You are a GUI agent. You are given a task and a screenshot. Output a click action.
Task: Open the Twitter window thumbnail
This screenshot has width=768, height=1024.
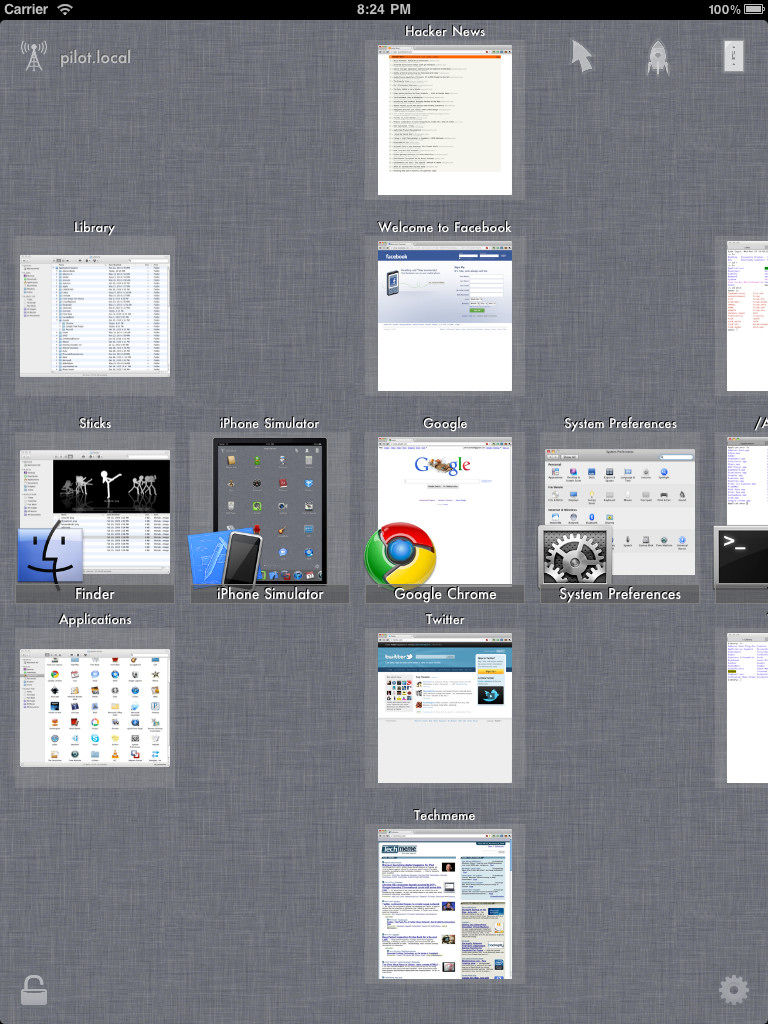pos(445,707)
